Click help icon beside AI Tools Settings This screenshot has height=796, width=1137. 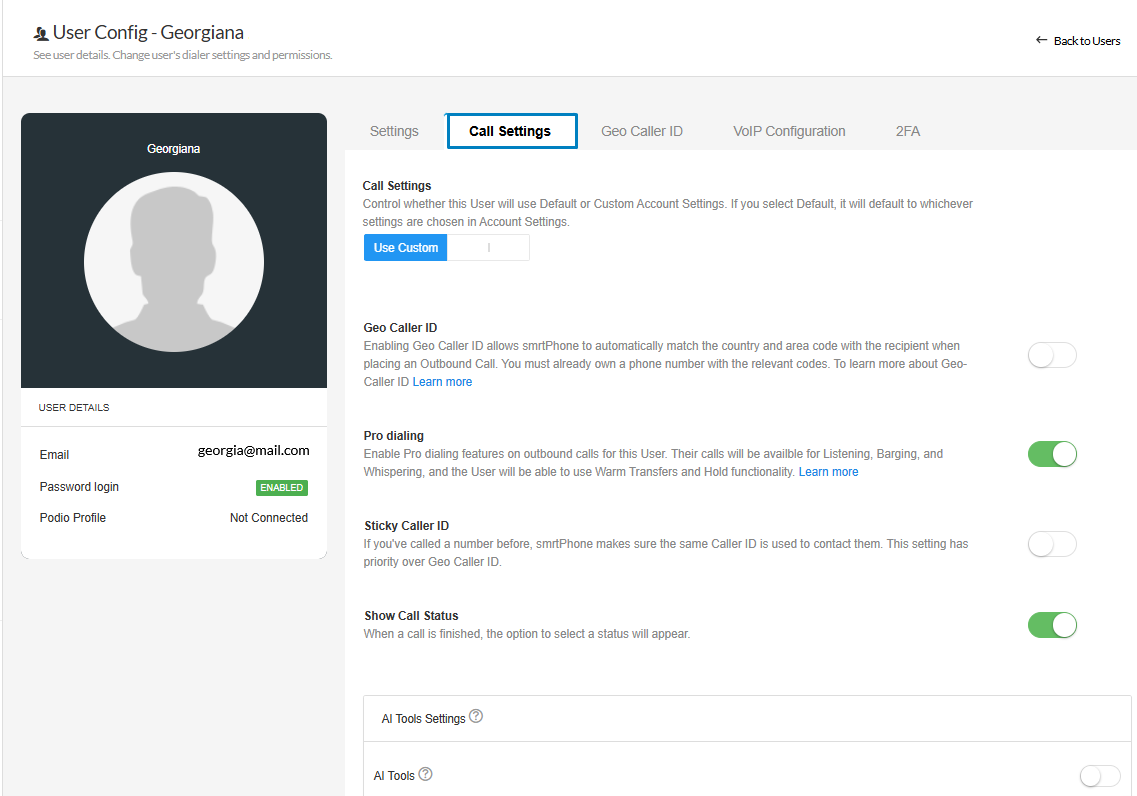[x=476, y=716]
